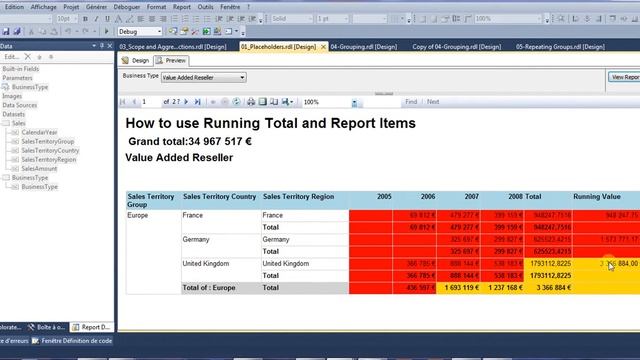Select the SalesAmount field
Screen dimensions: 640x360
39,169
